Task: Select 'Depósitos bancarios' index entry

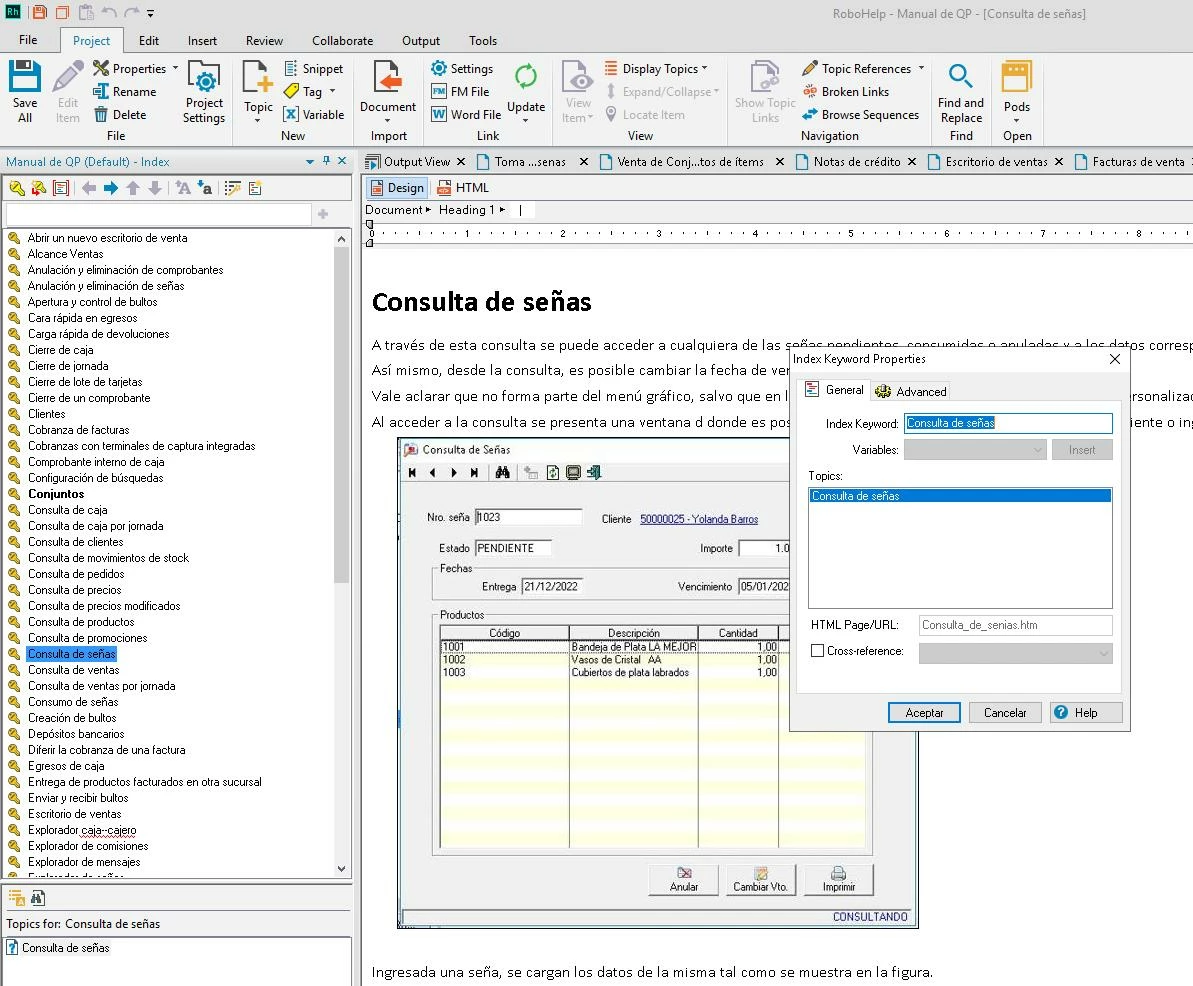Action: [76, 733]
